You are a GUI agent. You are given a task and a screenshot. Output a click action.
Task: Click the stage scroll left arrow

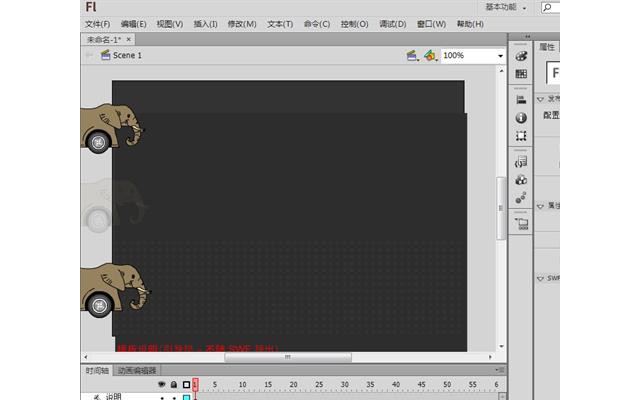86,357
